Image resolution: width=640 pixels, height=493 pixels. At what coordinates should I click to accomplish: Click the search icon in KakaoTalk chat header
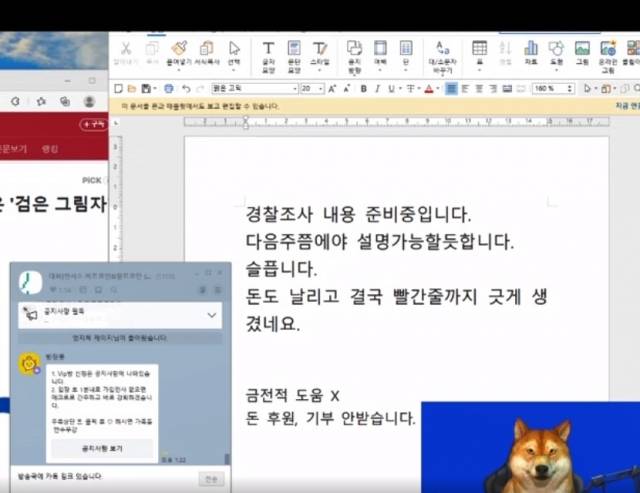tap(114, 290)
